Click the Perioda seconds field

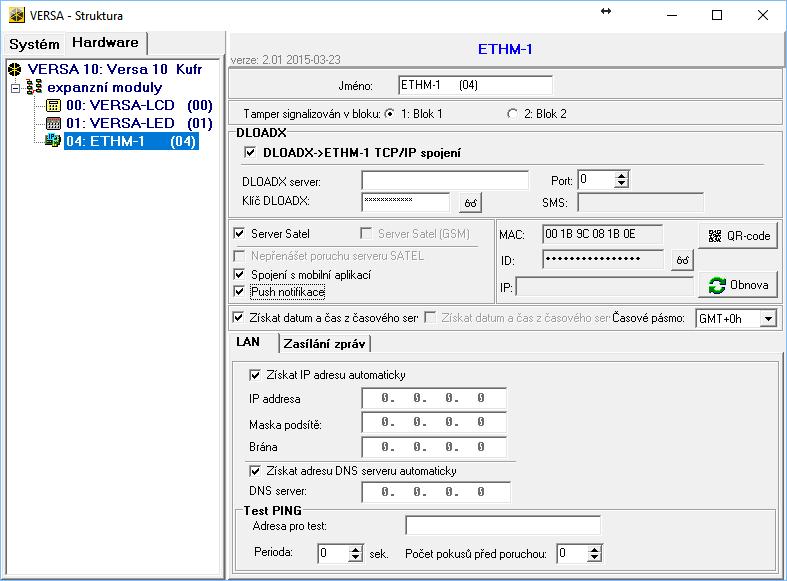(x=333, y=553)
